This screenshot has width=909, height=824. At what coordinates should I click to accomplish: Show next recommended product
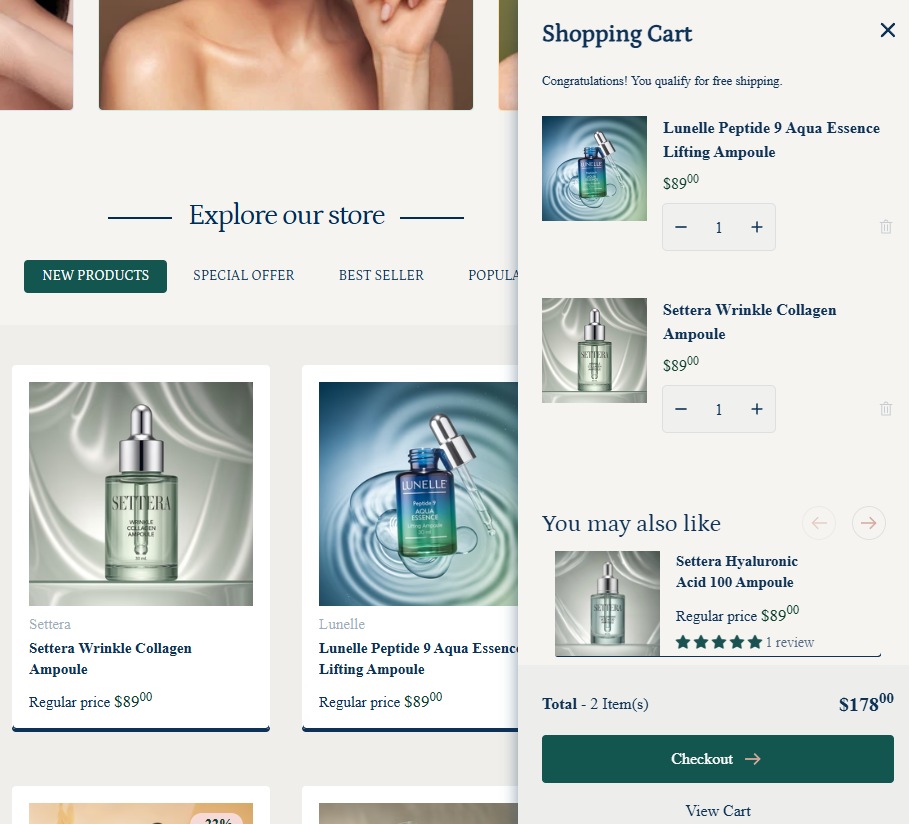click(868, 523)
